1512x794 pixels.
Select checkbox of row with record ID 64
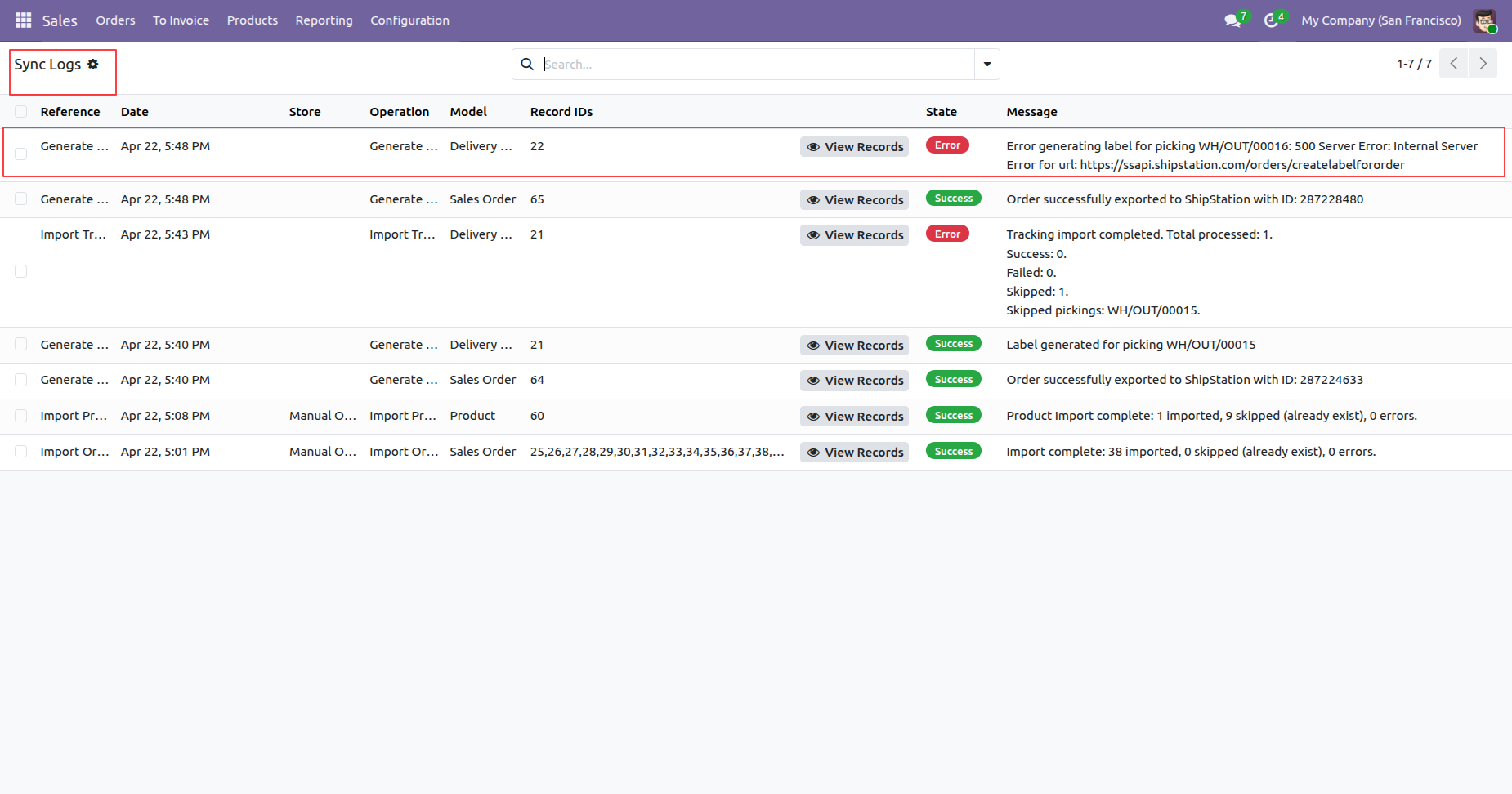pyautogui.click(x=21, y=380)
